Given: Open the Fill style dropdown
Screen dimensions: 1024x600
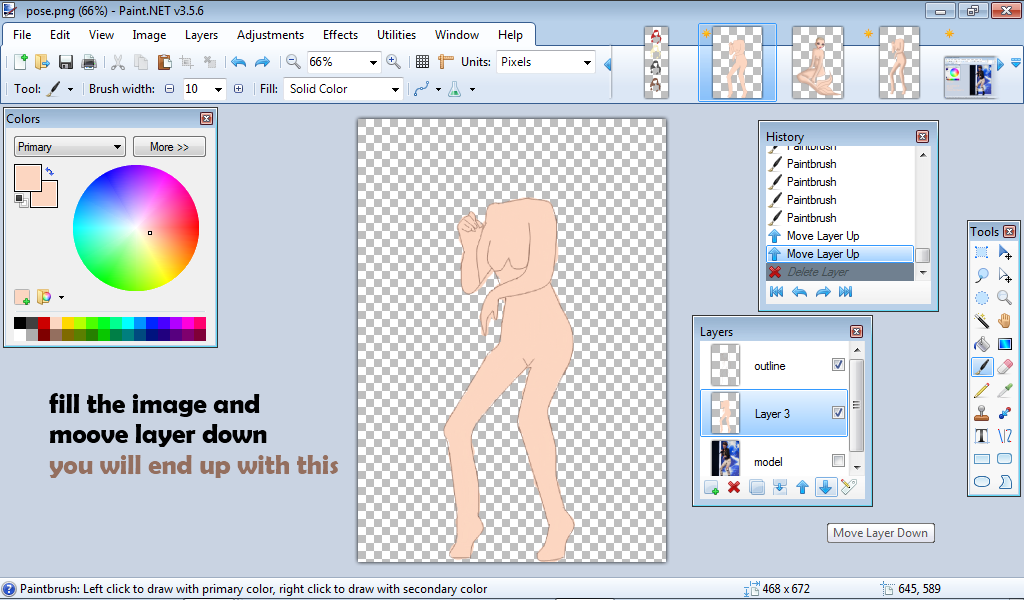Looking at the screenshot, I should point(395,89).
